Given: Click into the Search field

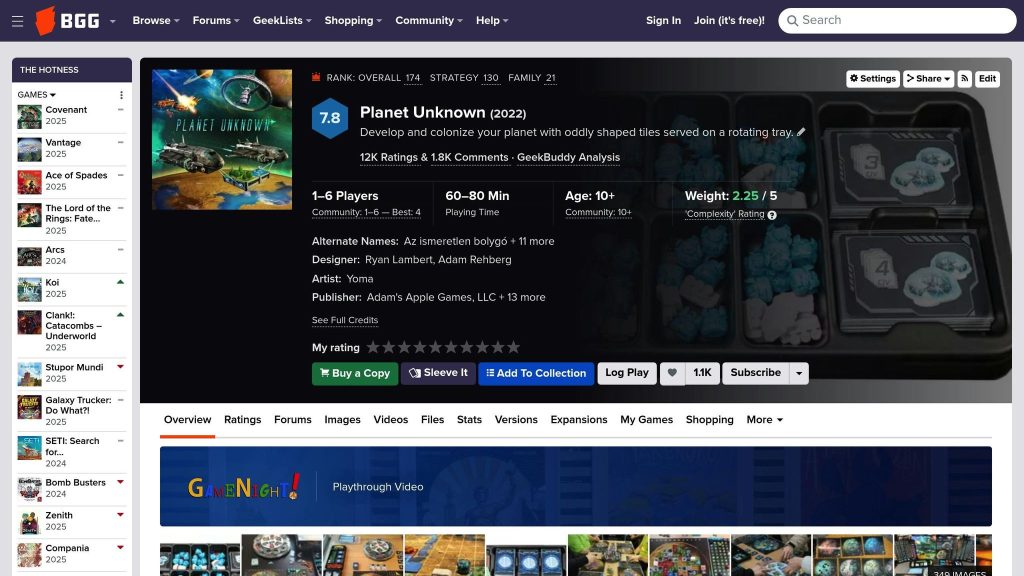Looking at the screenshot, I should tap(905, 20).
